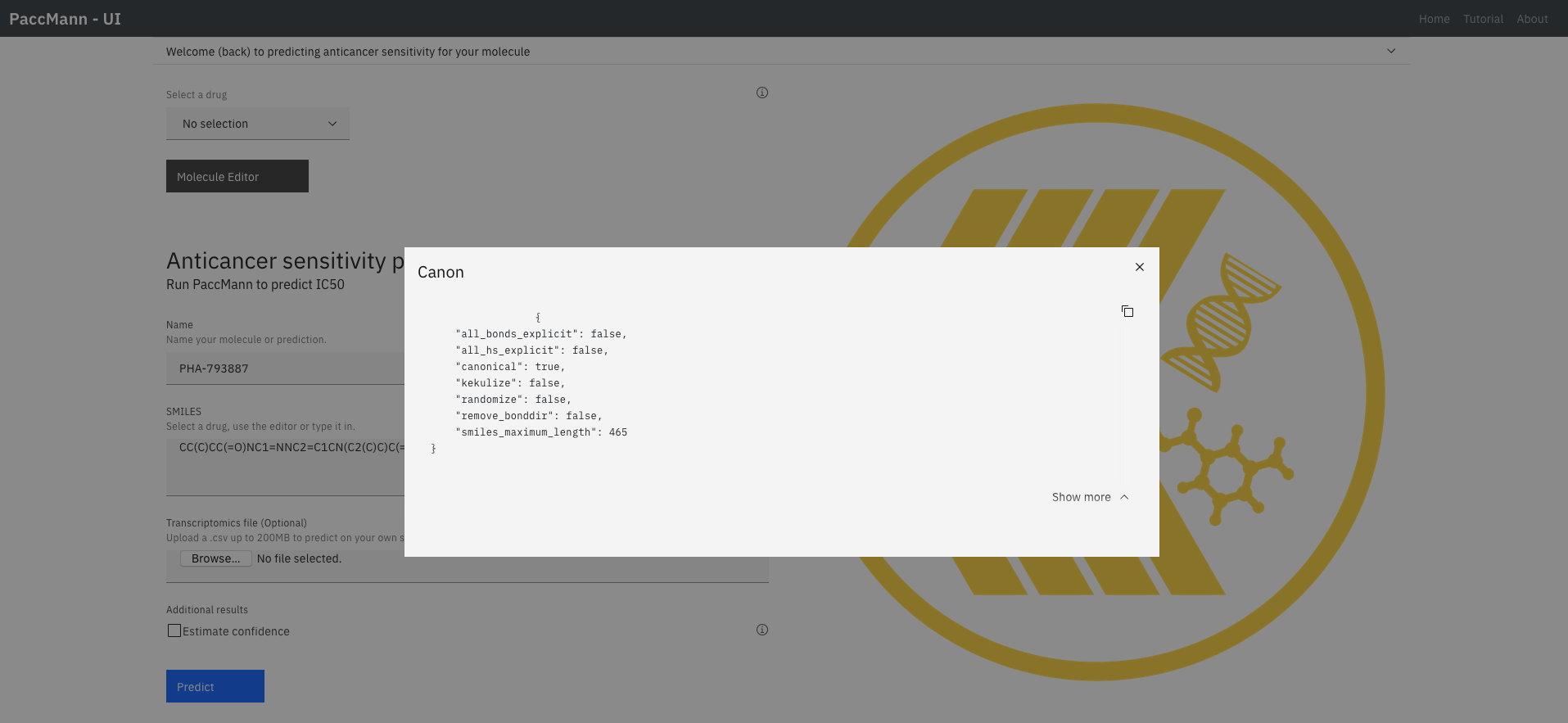The height and width of the screenshot is (723, 1568).
Task: Click the "kekulize": false line
Action: coord(510,383)
